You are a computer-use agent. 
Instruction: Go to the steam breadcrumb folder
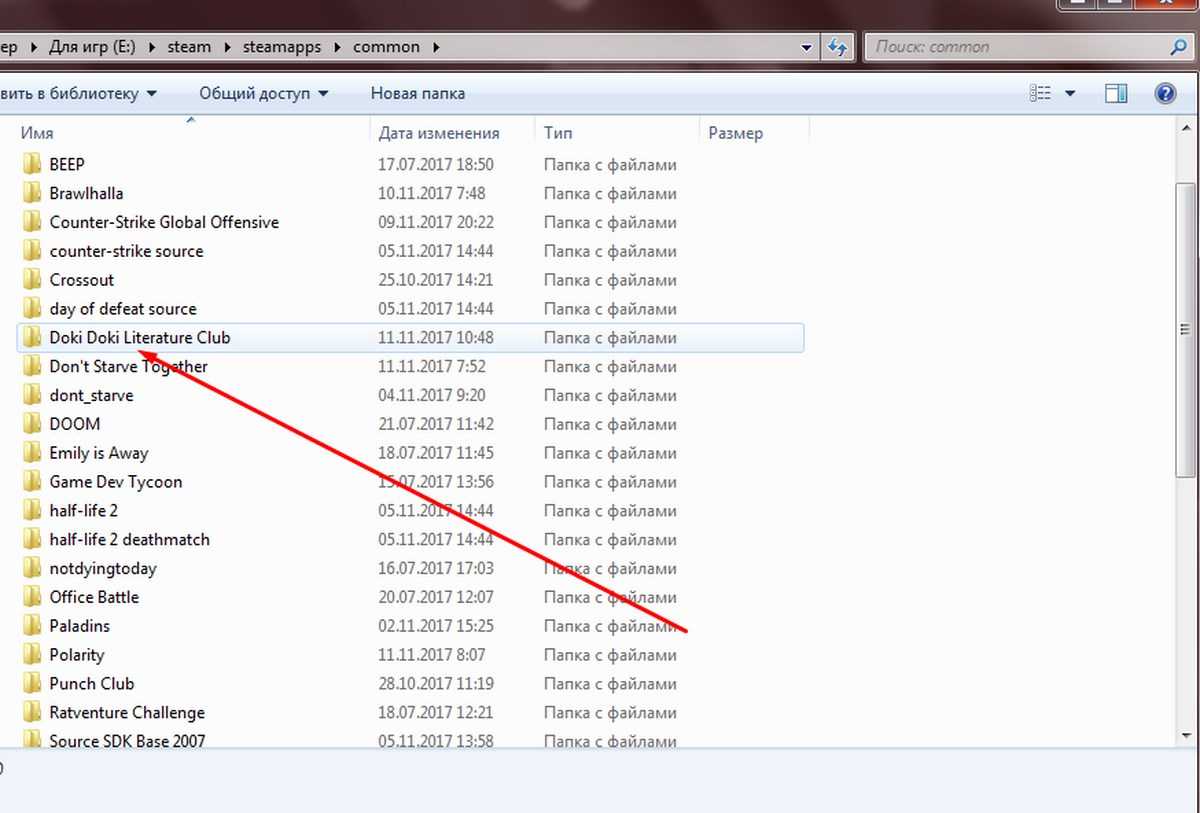[x=190, y=47]
